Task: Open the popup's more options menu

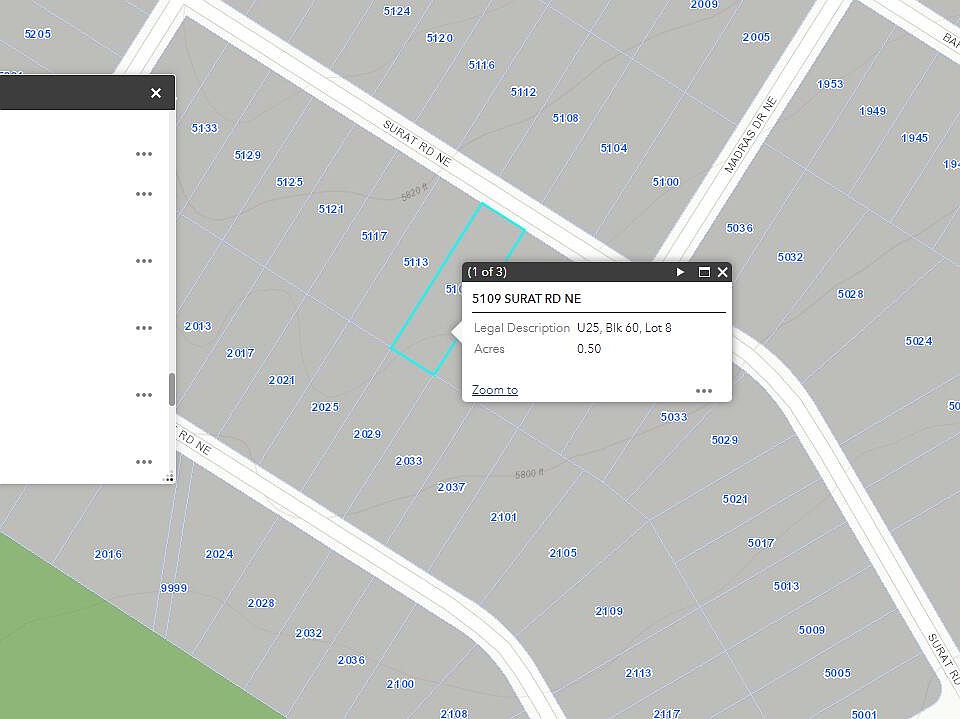Action: tap(703, 391)
